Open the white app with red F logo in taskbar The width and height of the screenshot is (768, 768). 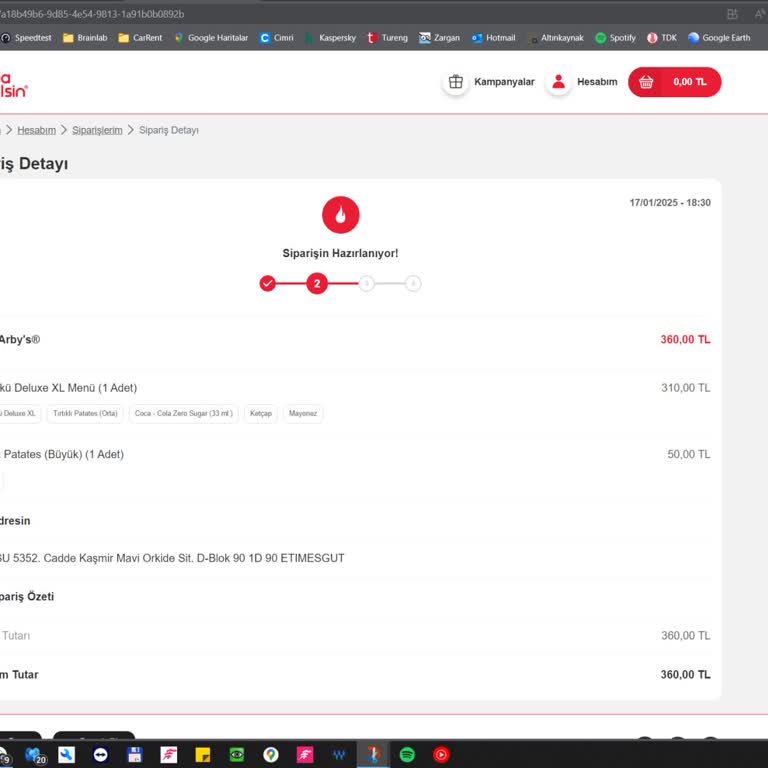(x=168, y=755)
